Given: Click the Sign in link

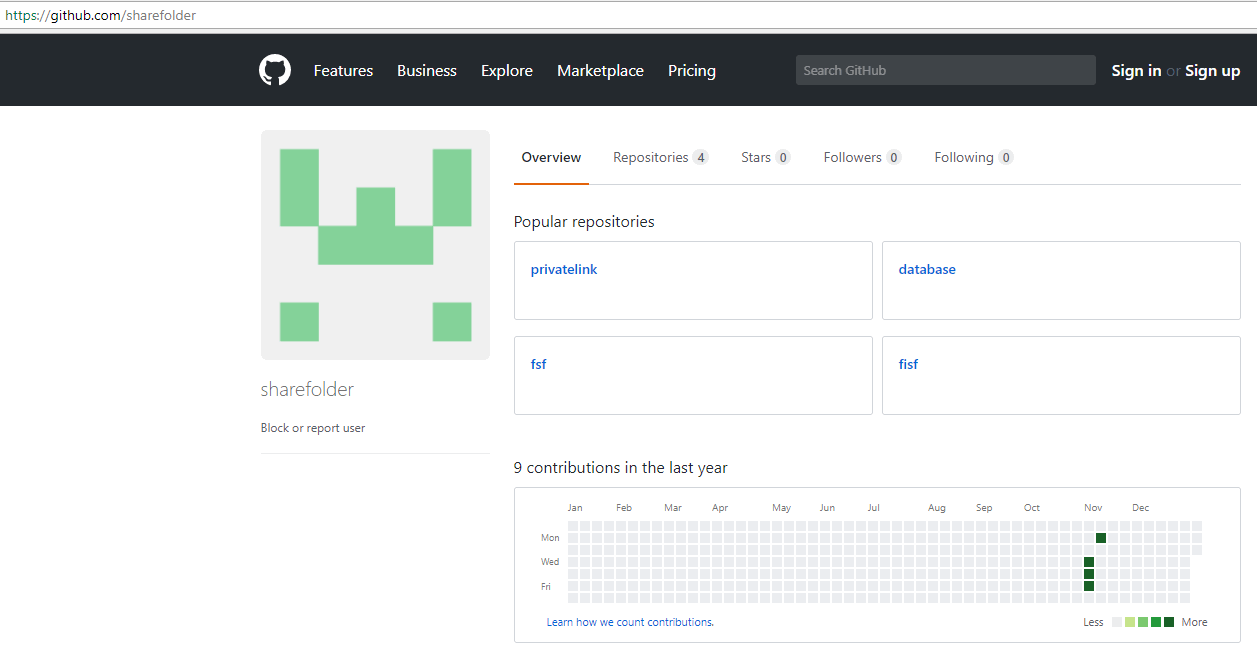Looking at the screenshot, I should [x=1136, y=71].
